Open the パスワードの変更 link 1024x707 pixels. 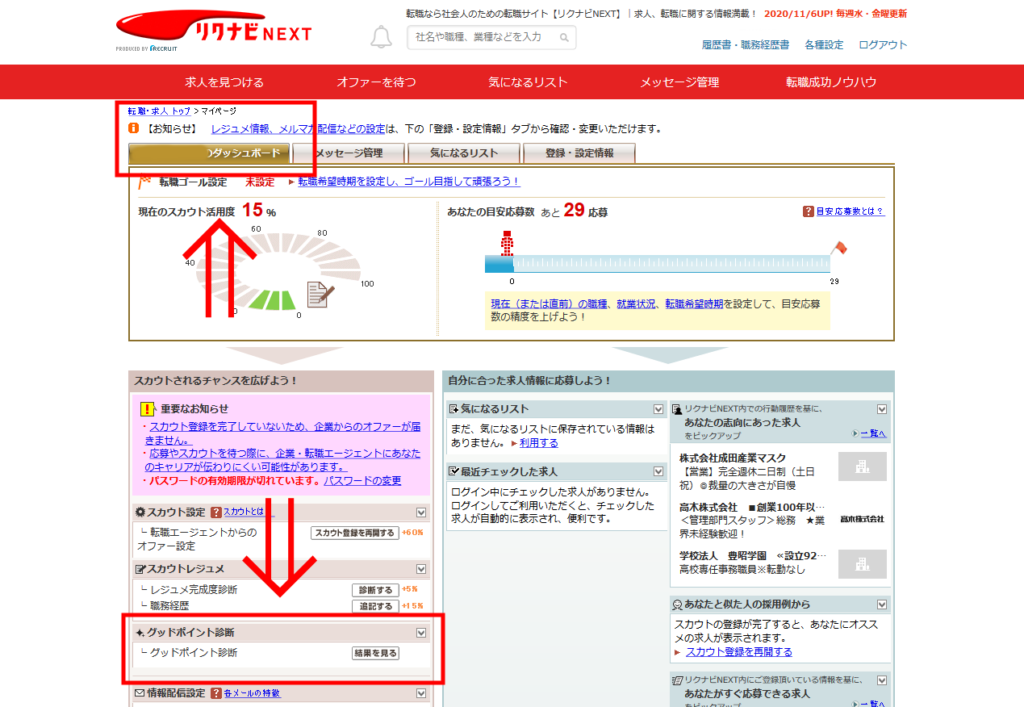pyautogui.click(x=362, y=480)
